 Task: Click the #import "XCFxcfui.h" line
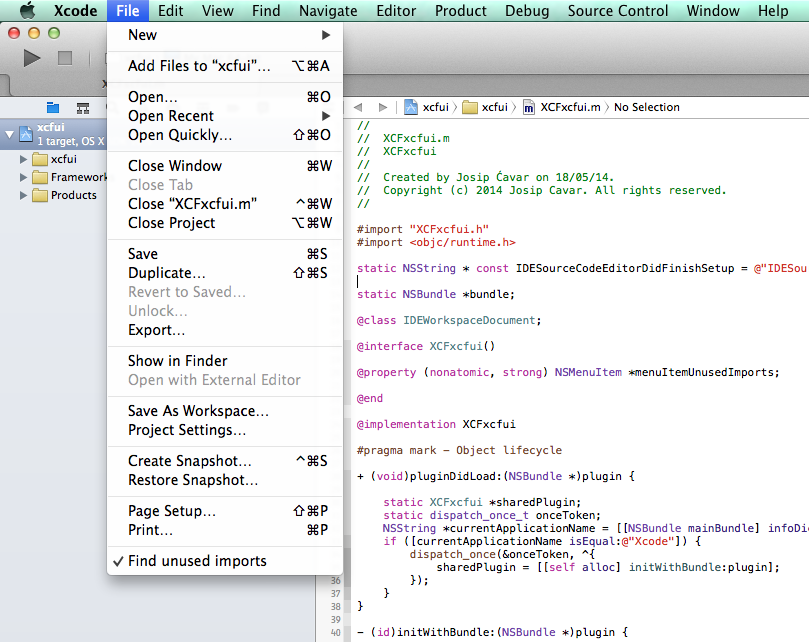(x=423, y=229)
